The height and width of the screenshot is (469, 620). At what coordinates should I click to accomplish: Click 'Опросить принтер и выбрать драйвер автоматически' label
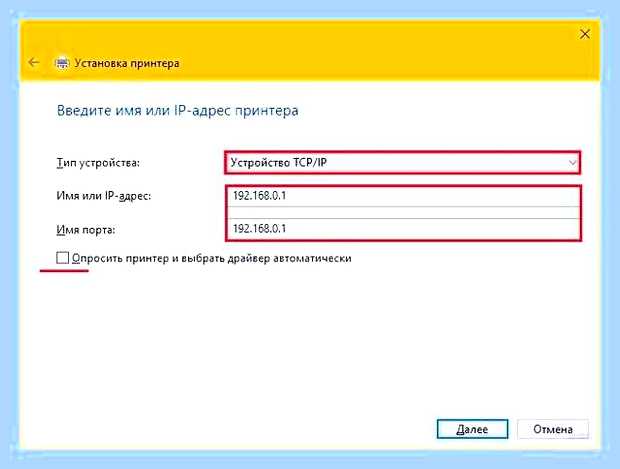[212, 259]
